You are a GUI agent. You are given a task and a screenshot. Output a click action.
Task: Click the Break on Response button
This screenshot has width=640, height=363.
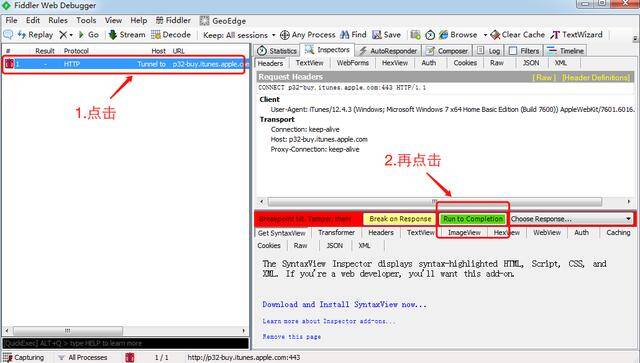(400, 219)
